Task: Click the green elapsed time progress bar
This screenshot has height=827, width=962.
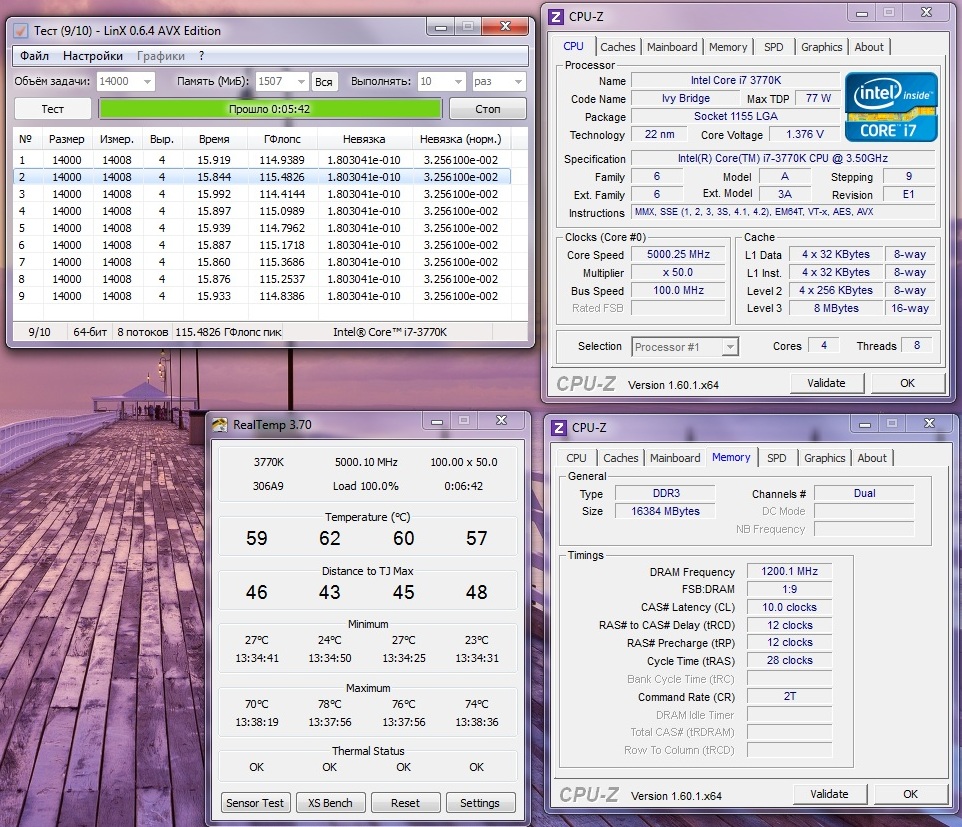Action: 270,109
